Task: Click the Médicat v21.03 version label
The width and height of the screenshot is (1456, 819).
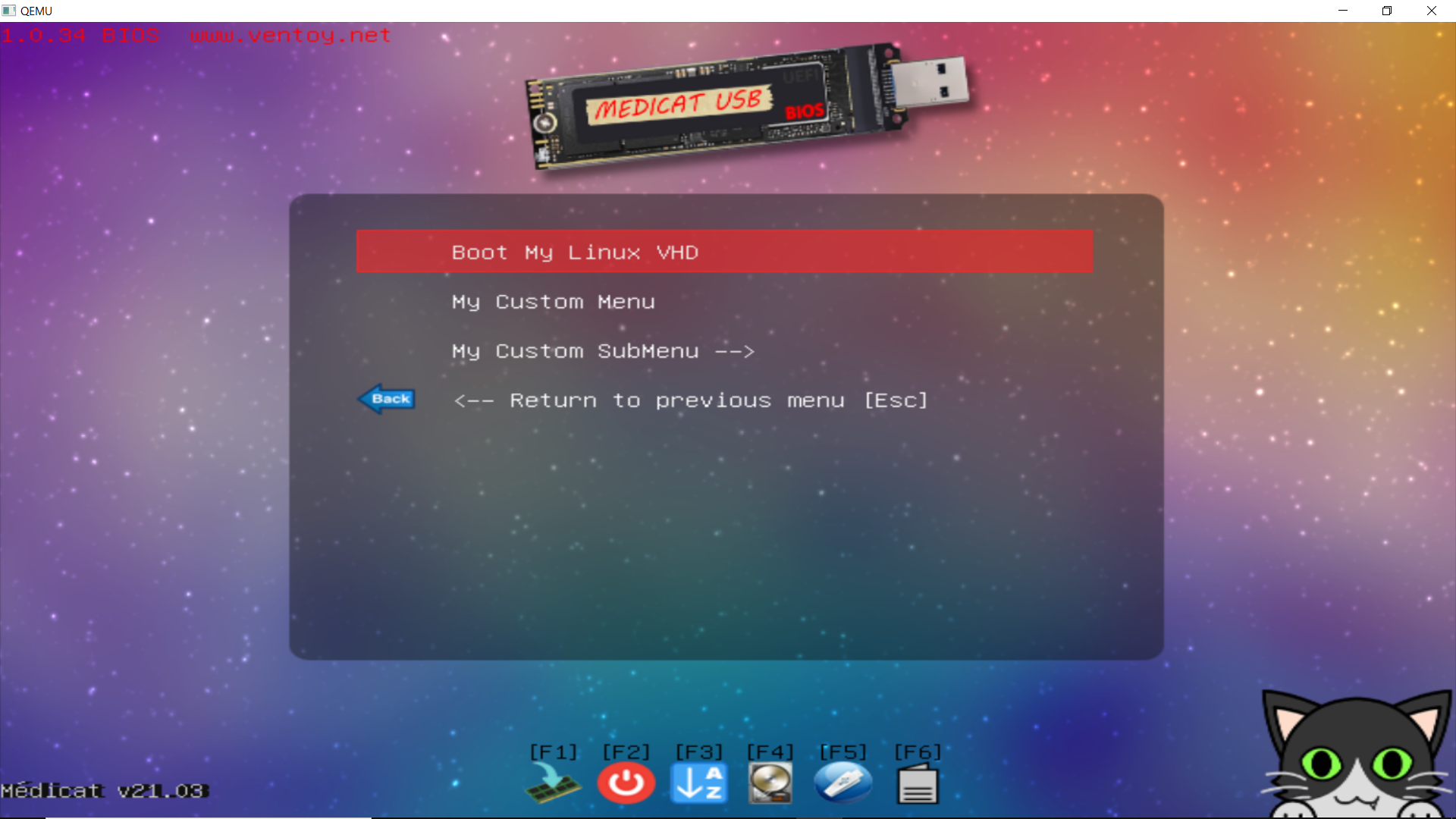Action: click(x=104, y=791)
